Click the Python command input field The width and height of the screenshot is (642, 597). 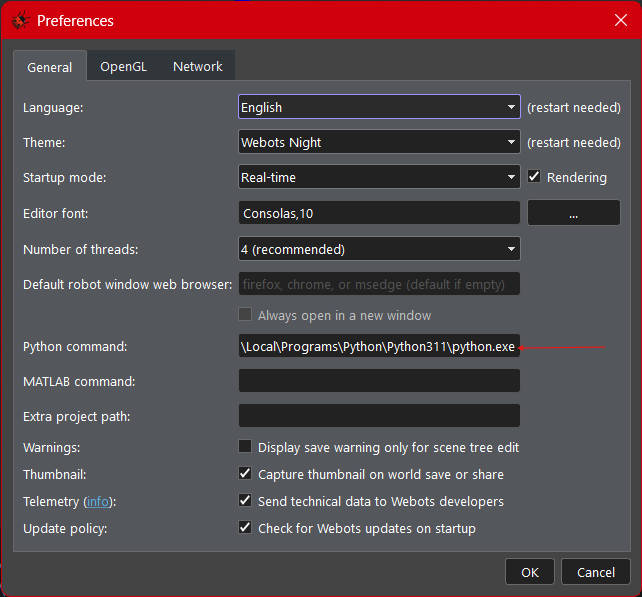pos(379,346)
